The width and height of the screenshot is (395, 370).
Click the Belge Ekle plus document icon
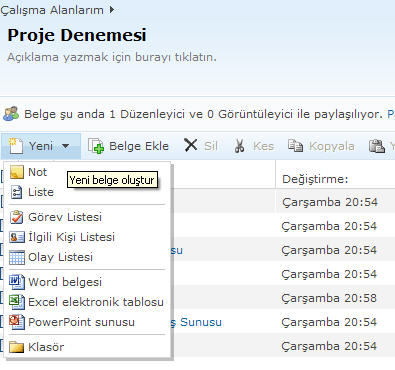click(96, 146)
